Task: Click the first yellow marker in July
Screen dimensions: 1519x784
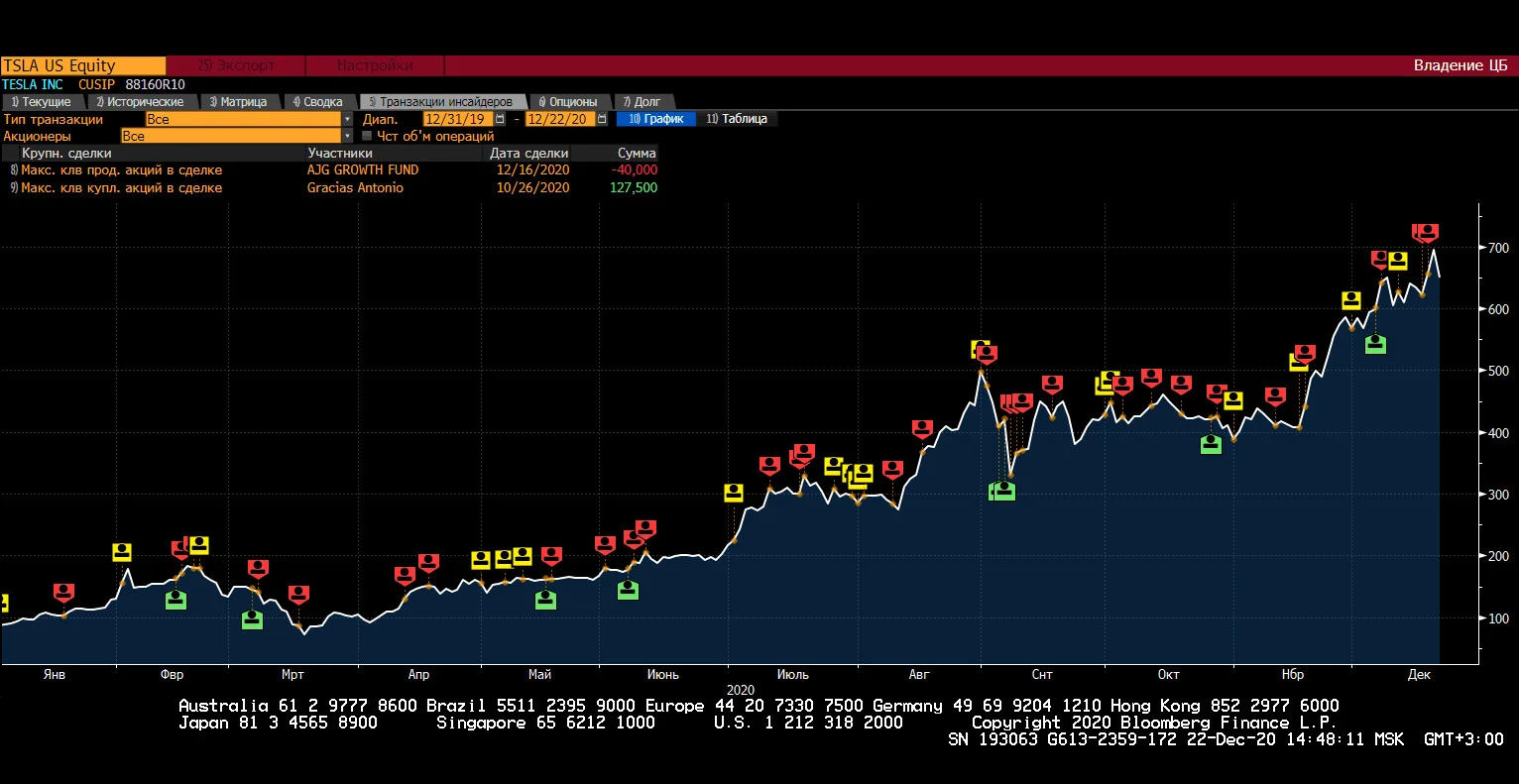Action: [x=734, y=493]
